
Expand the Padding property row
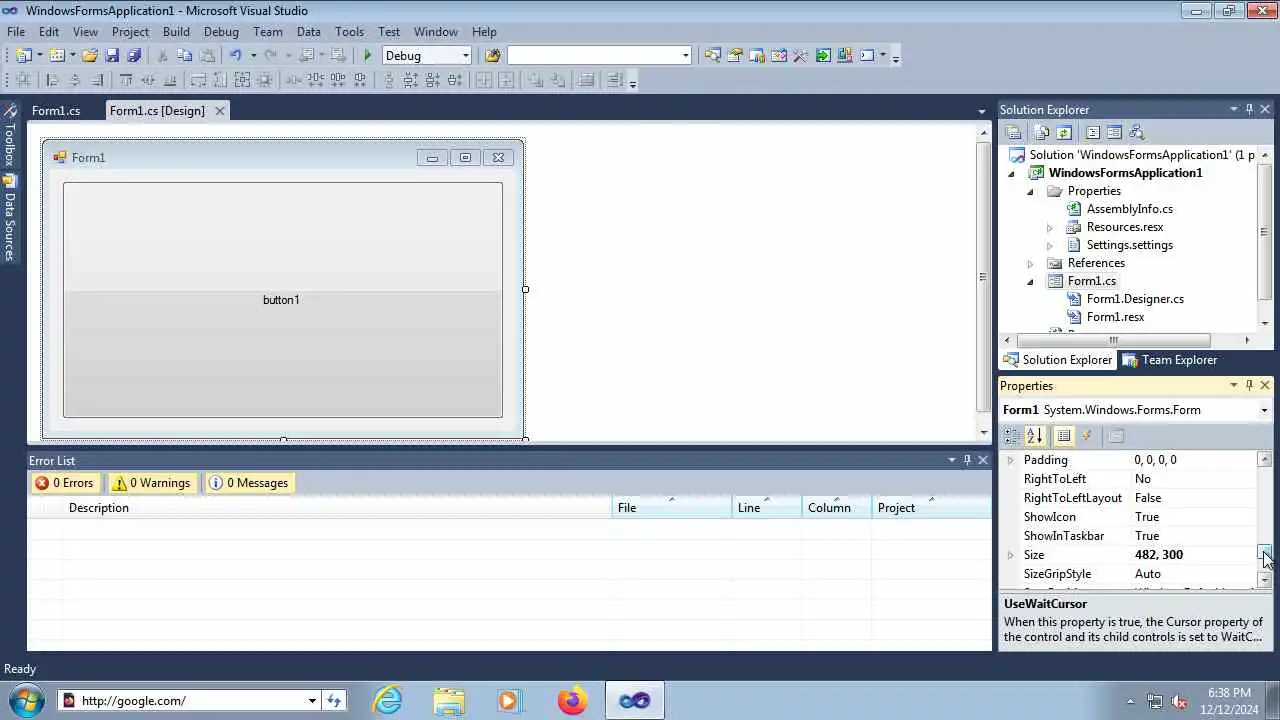coord(1010,460)
